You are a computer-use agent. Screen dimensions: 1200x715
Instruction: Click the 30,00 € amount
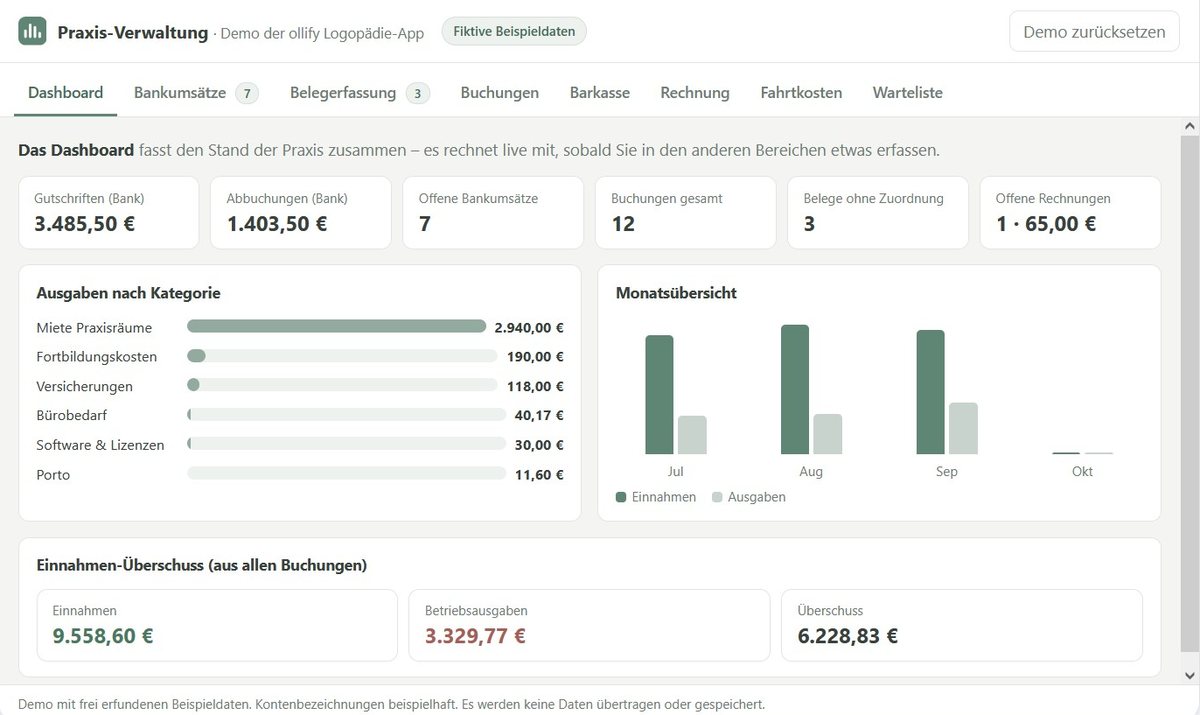(x=539, y=445)
